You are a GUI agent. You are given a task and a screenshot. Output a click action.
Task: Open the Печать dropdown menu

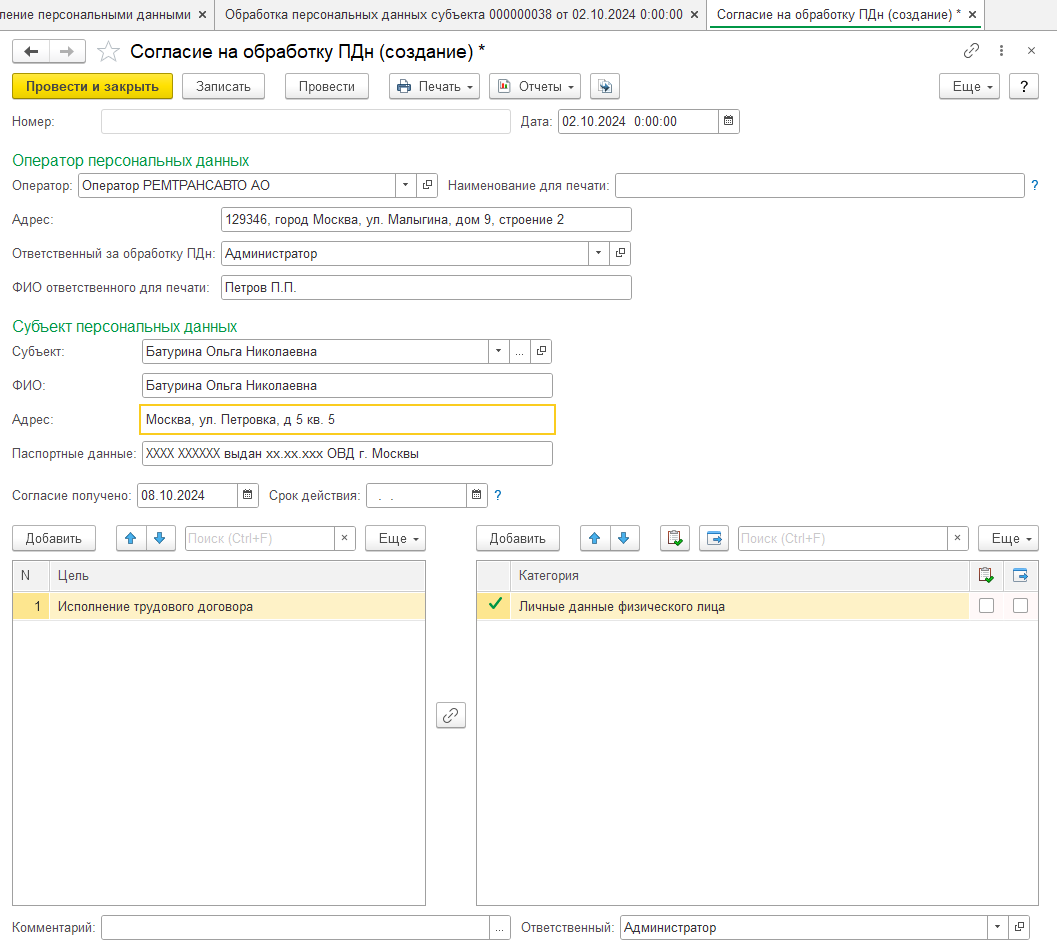tap(435, 87)
